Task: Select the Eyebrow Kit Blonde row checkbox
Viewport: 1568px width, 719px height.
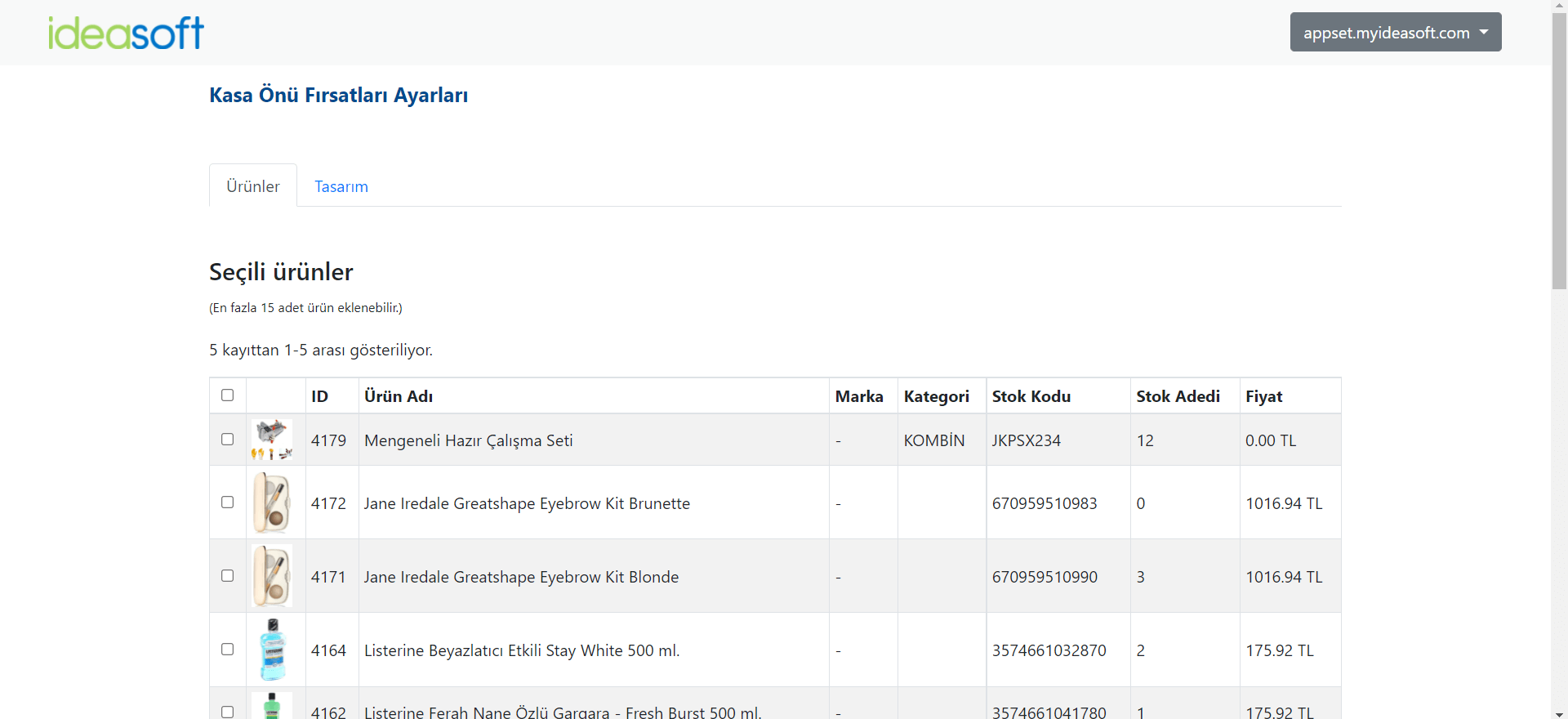Action: 228,576
